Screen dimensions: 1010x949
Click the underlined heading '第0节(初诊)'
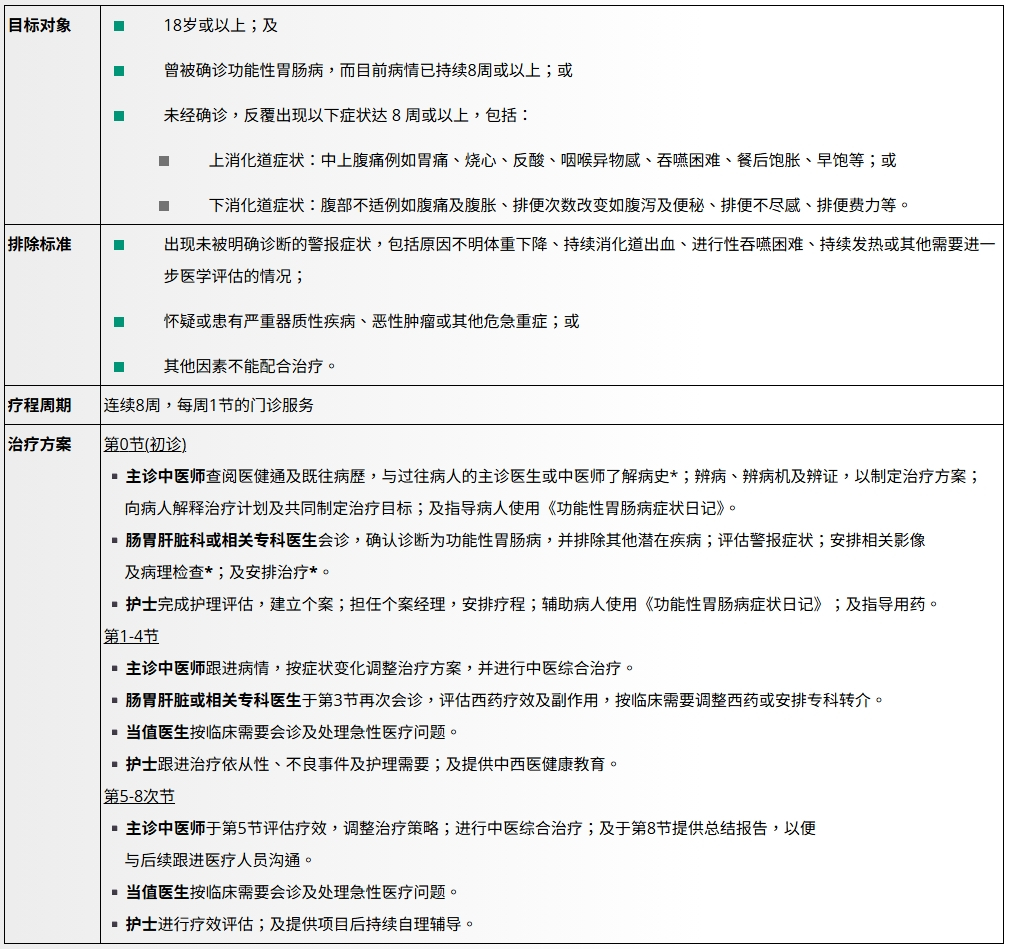point(145,445)
